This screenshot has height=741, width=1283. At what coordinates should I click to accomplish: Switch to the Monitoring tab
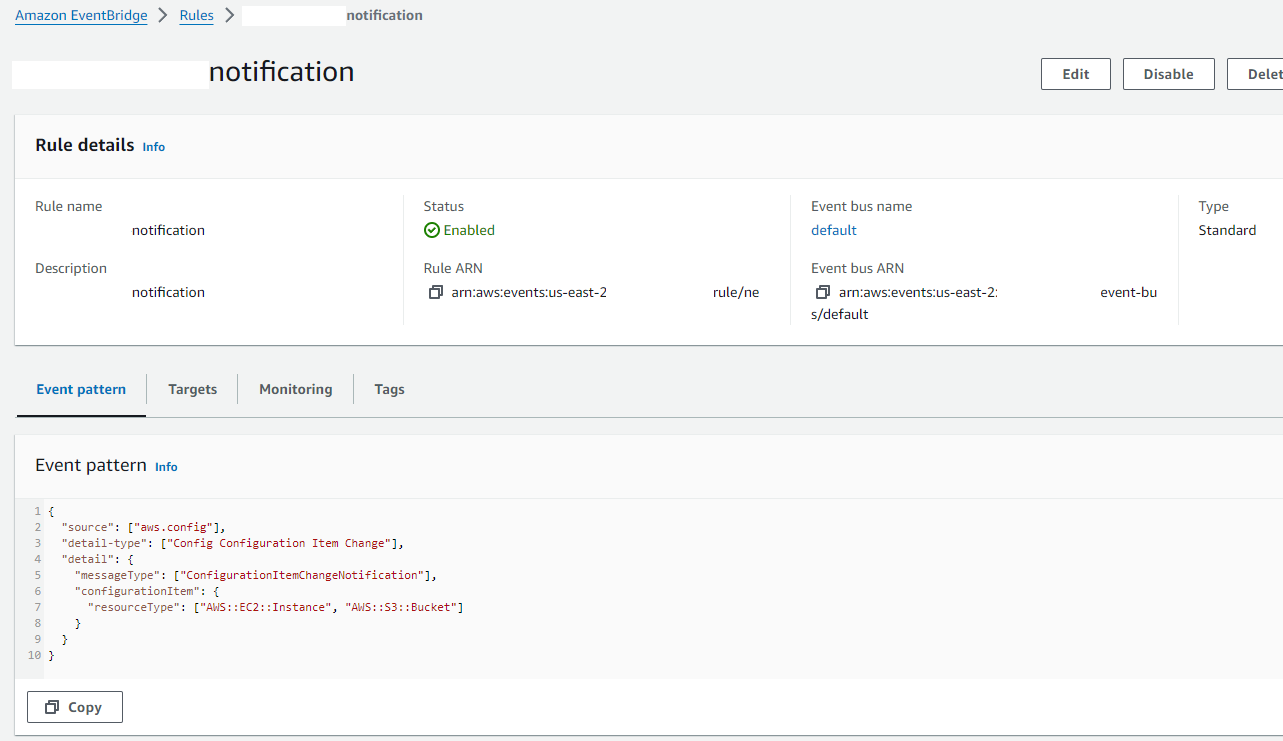click(296, 389)
